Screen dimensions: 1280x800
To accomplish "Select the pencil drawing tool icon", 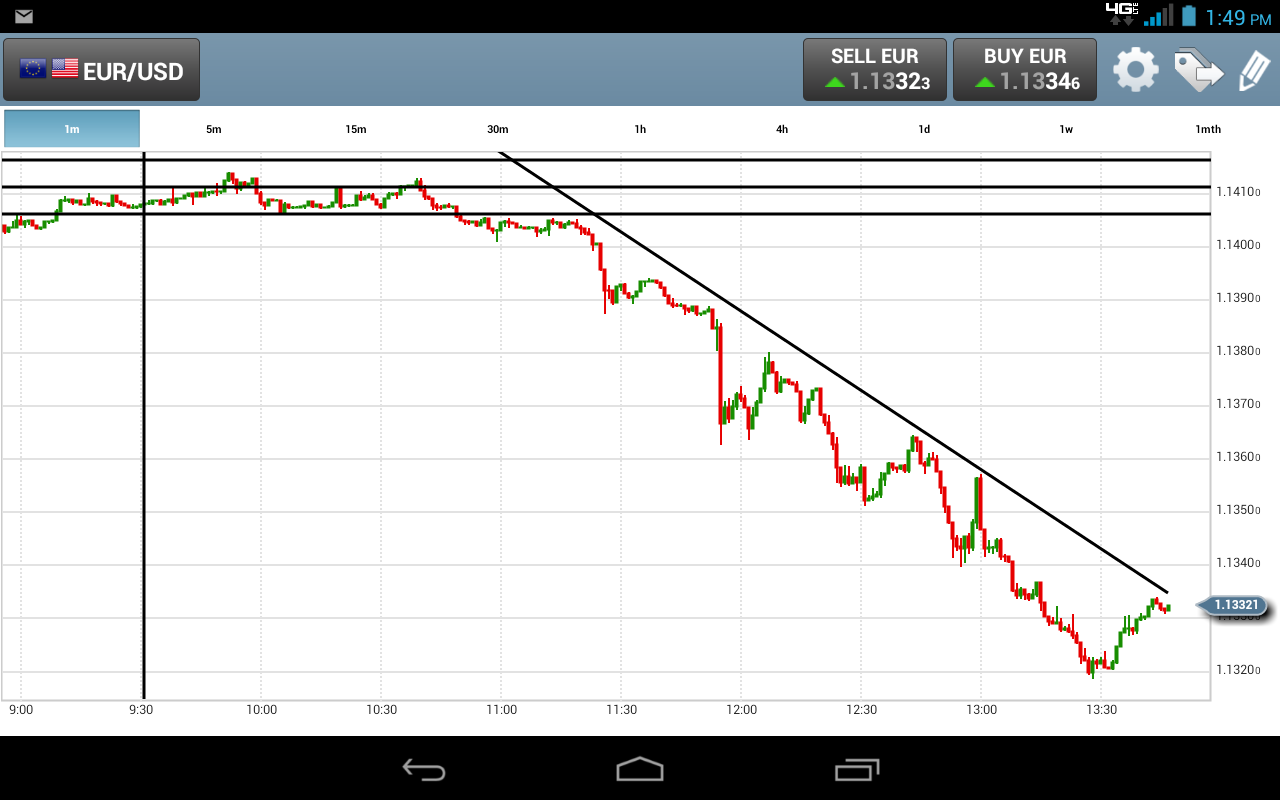I will tap(1253, 70).
